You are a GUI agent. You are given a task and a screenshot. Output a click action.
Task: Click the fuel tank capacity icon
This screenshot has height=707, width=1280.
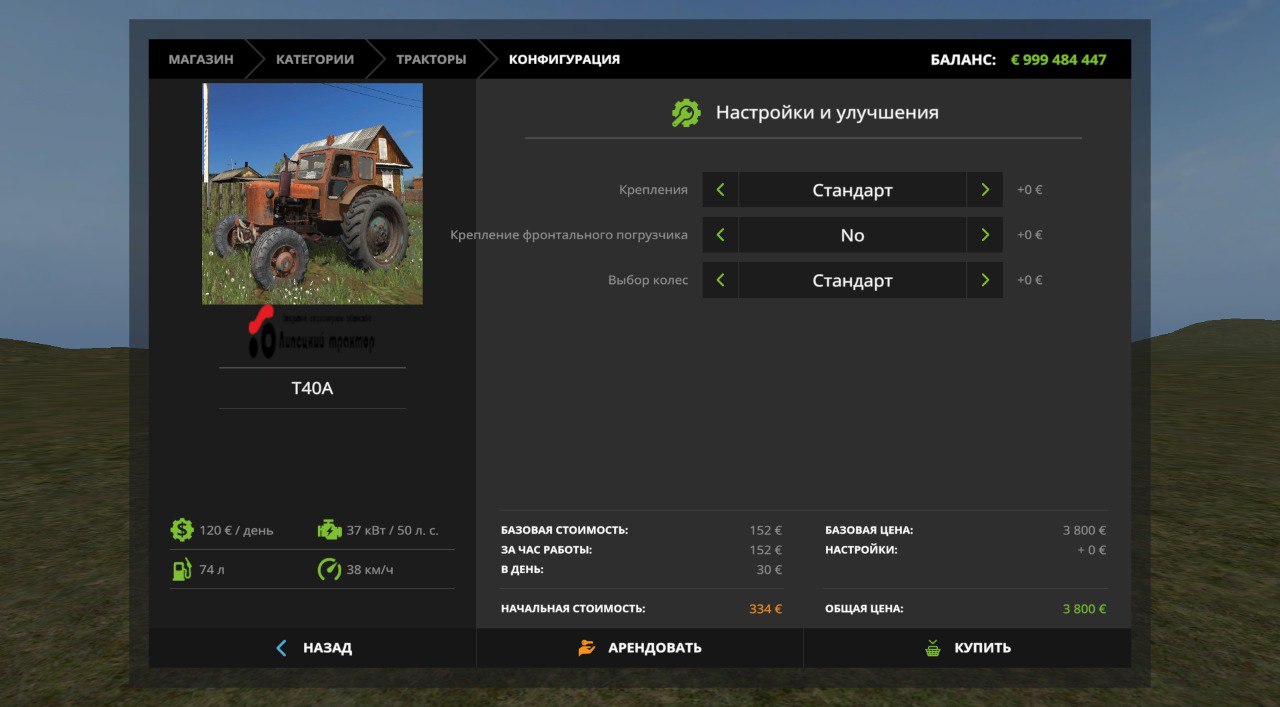tap(181, 570)
